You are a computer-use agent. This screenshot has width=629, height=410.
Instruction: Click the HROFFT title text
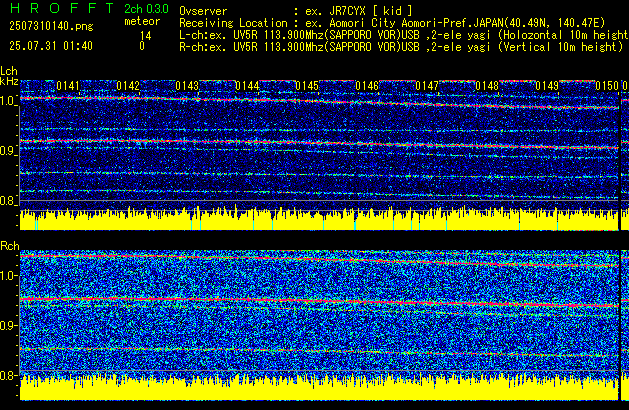pos(62,8)
